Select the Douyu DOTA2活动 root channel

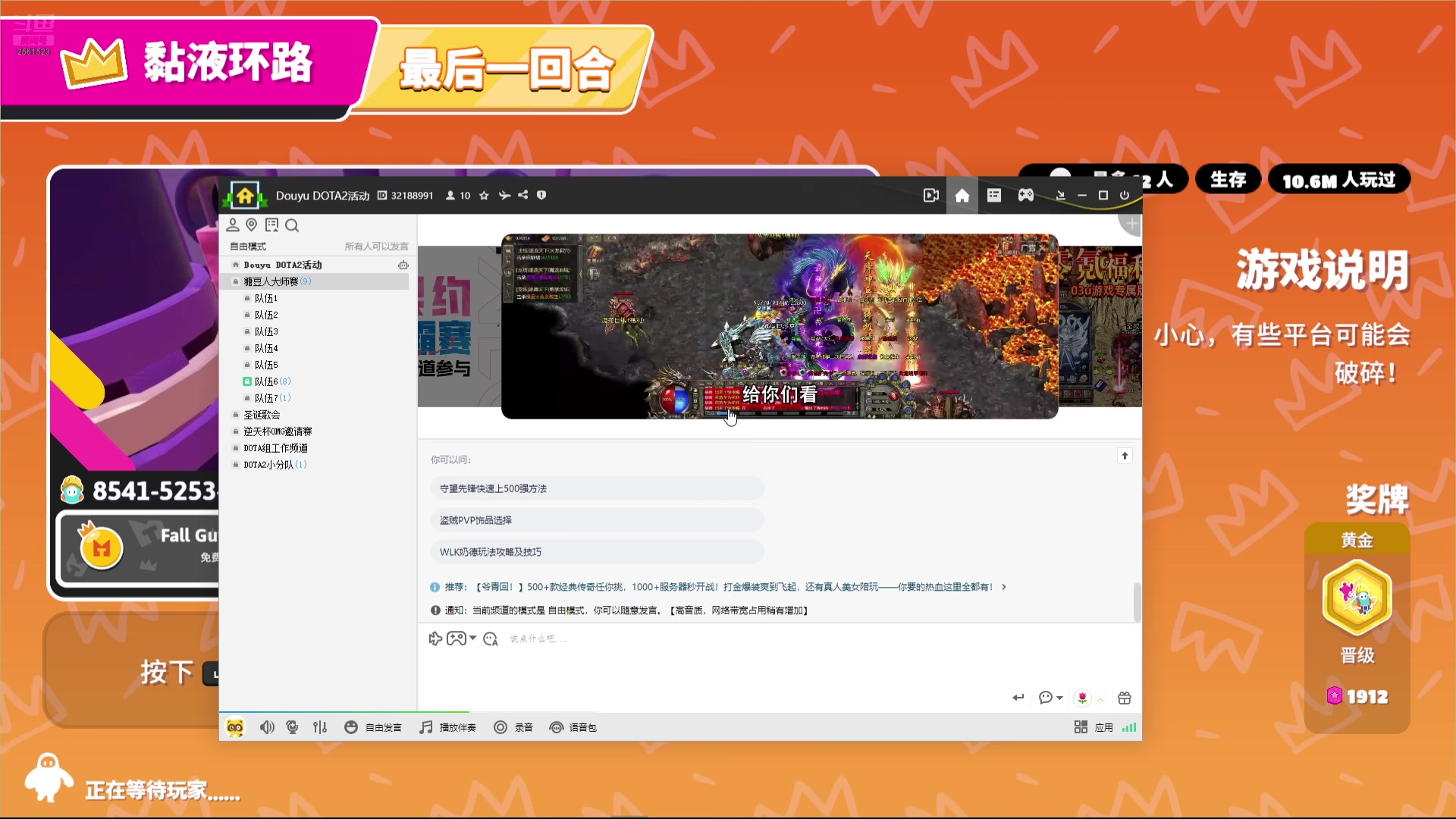point(283,265)
